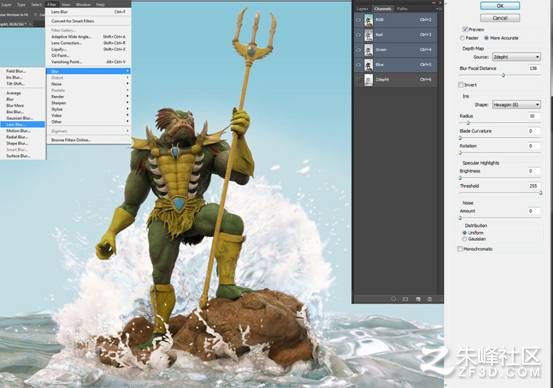Screen dimensions: 553x388
Task: Expand the Sharpen submenu
Action: coord(88,103)
